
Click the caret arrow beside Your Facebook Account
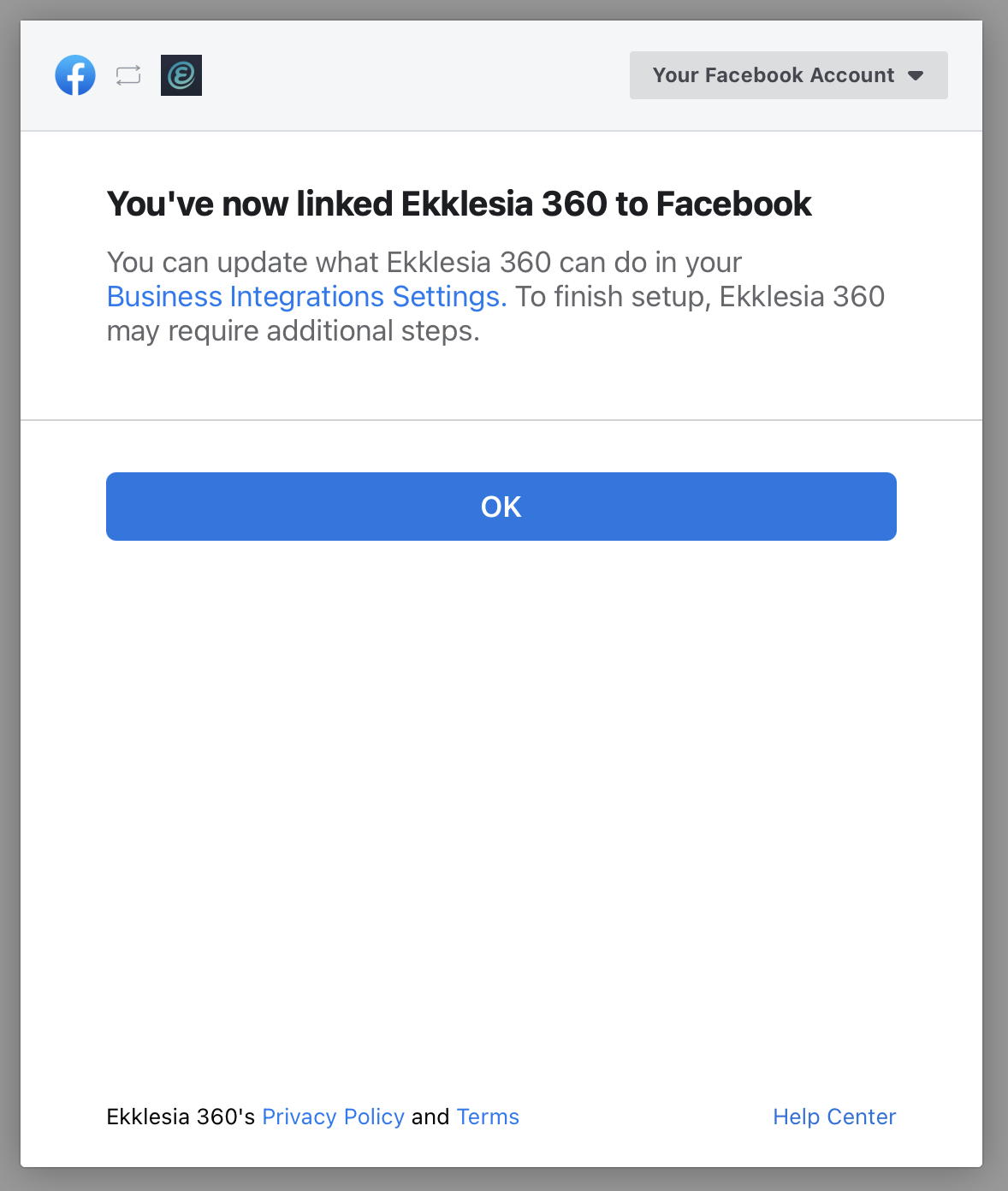click(916, 75)
